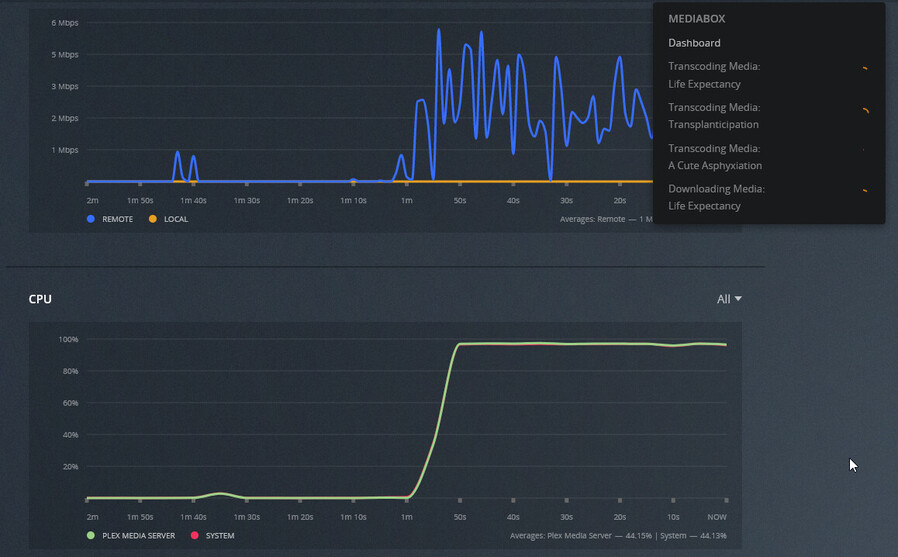Open the All dropdown for the CPU chart
This screenshot has height=557, width=898.
click(x=729, y=299)
